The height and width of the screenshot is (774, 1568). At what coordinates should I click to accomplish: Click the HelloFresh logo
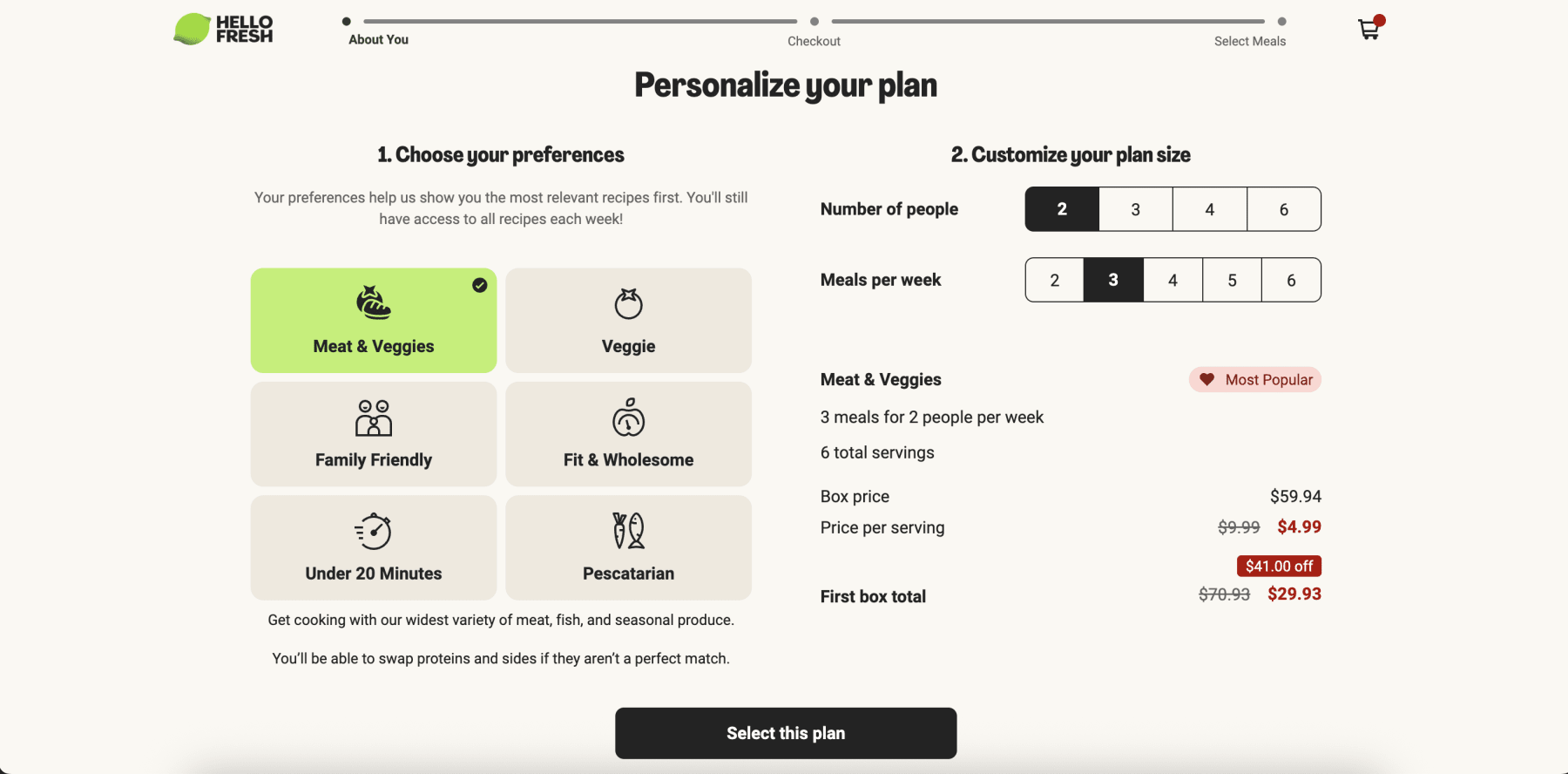tap(223, 28)
